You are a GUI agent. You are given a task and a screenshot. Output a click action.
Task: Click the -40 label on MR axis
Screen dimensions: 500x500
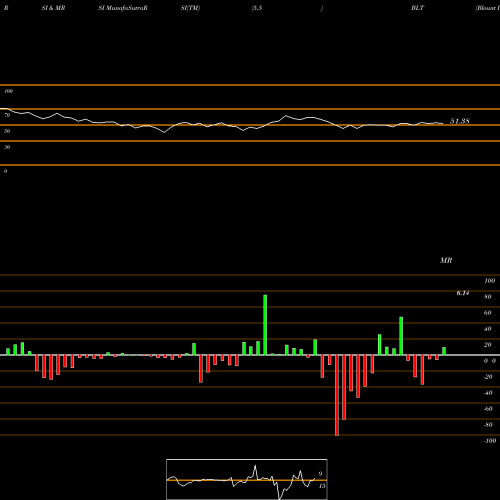click(488, 393)
